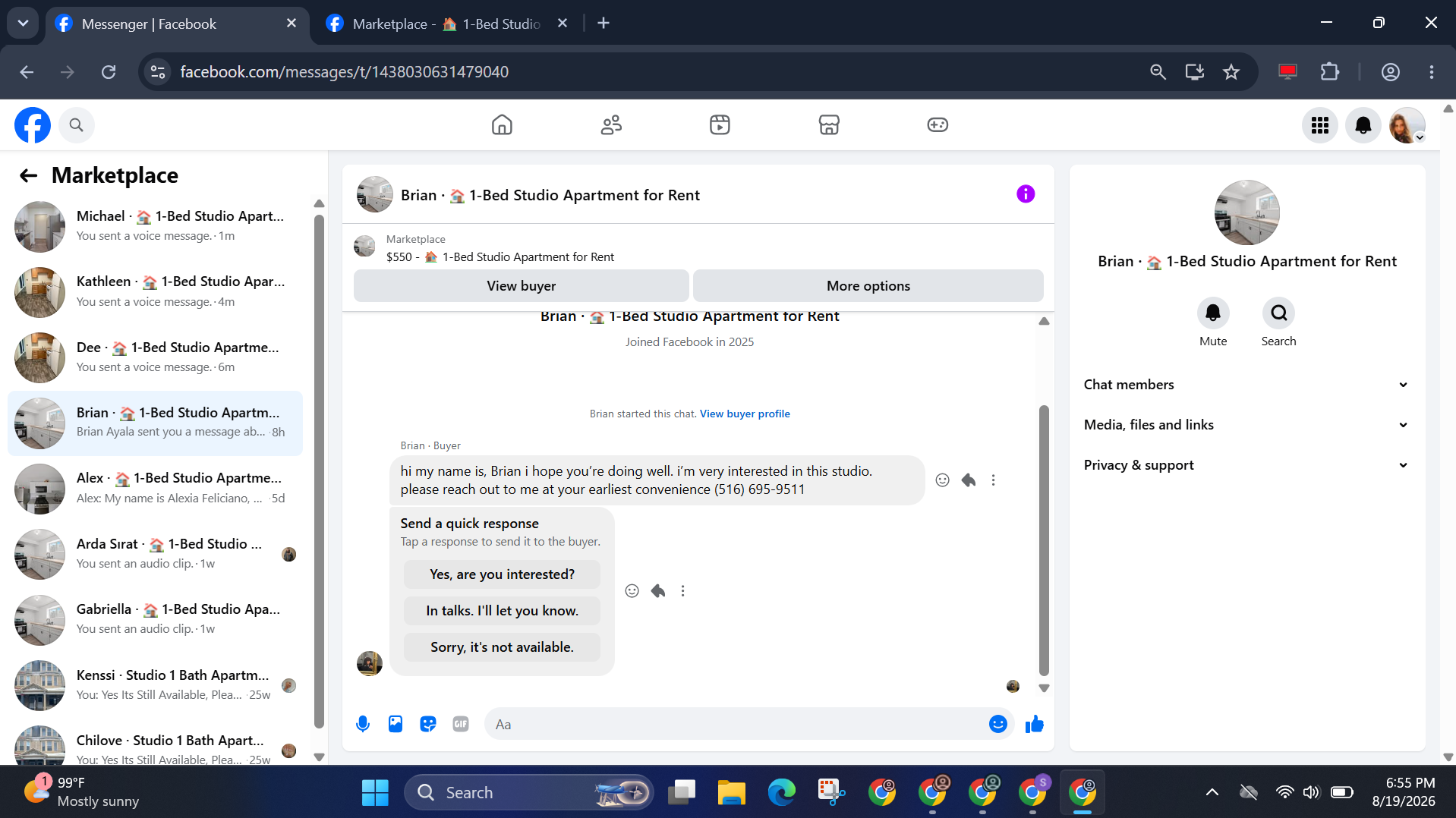Open the View buyer profile link
1456x818 pixels.
point(745,414)
